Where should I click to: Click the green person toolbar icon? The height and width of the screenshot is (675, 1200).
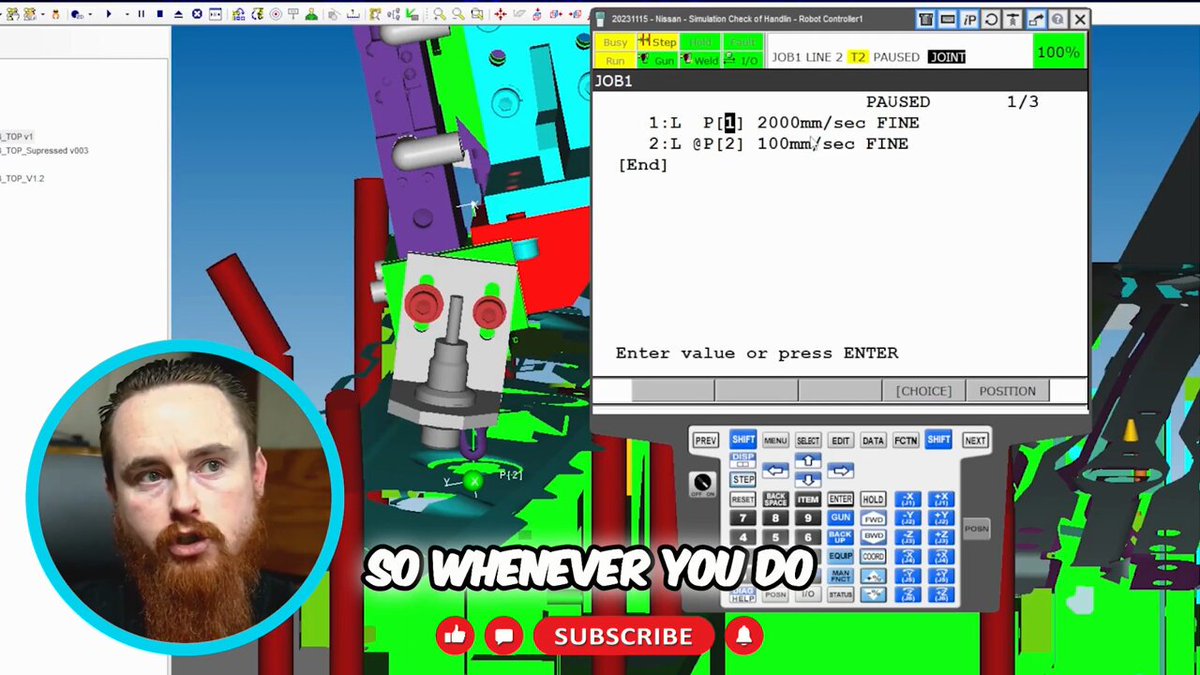[x=312, y=14]
